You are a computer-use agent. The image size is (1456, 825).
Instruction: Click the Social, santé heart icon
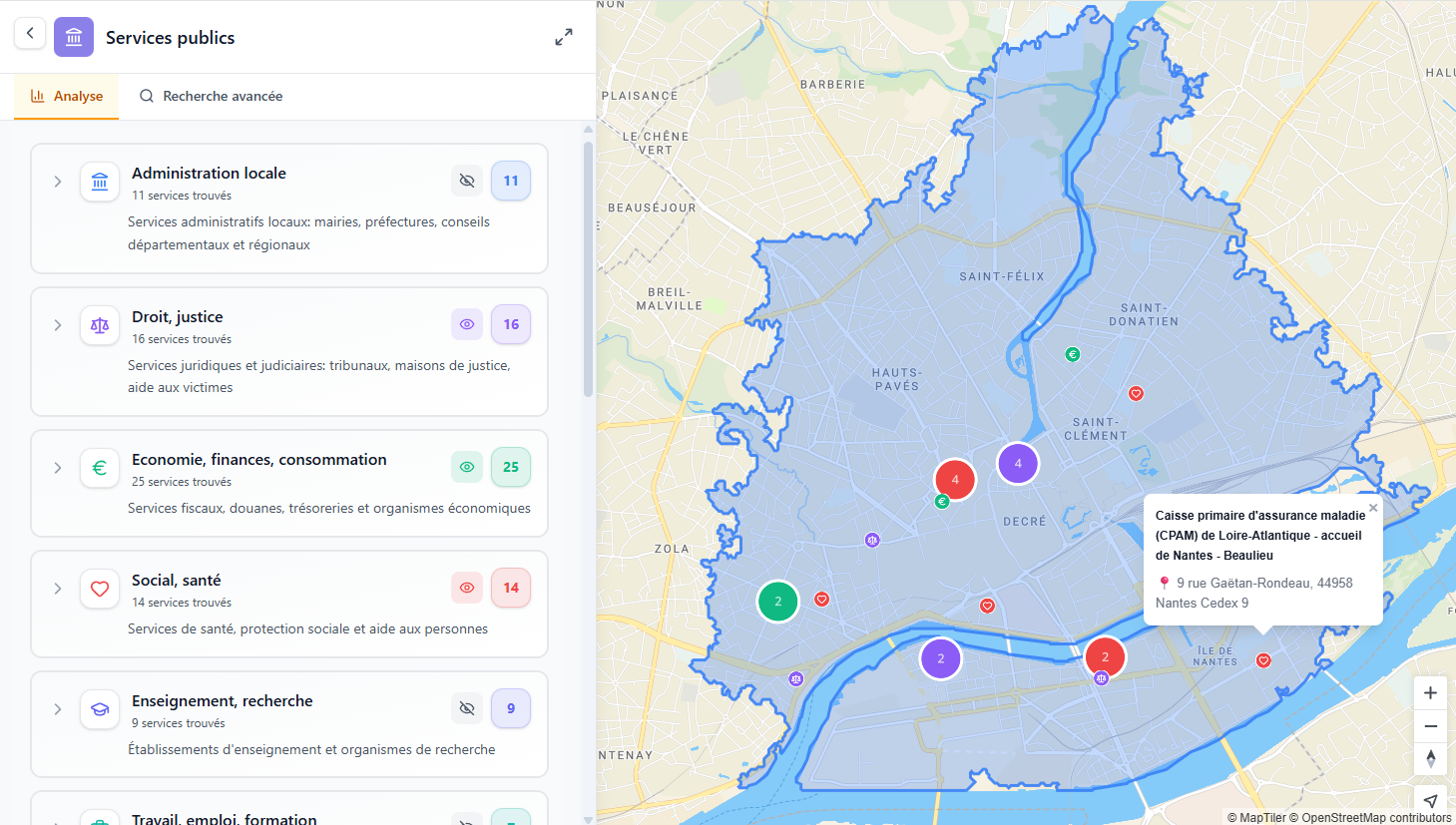coord(99,588)
